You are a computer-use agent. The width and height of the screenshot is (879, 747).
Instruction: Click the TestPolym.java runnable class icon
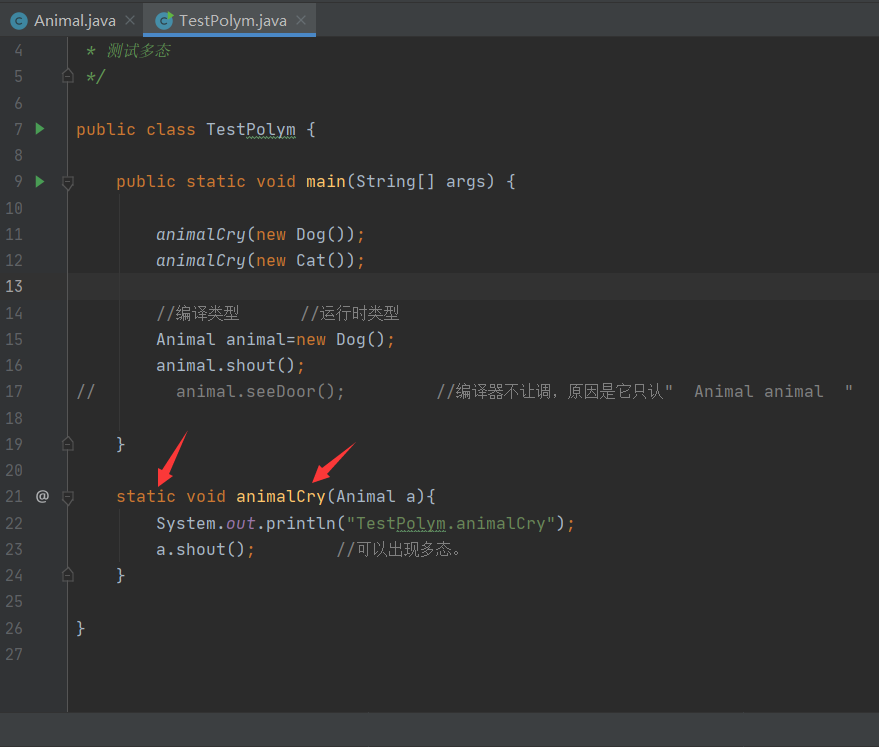[x=164, y=21]
